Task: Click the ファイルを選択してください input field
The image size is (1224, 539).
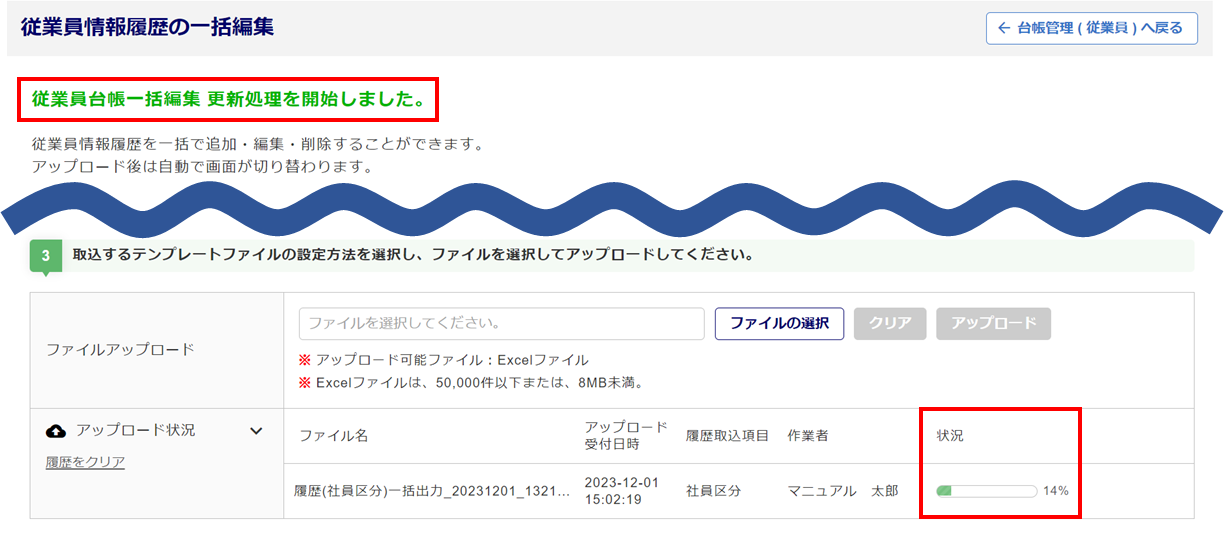Action: click(501, 324)
